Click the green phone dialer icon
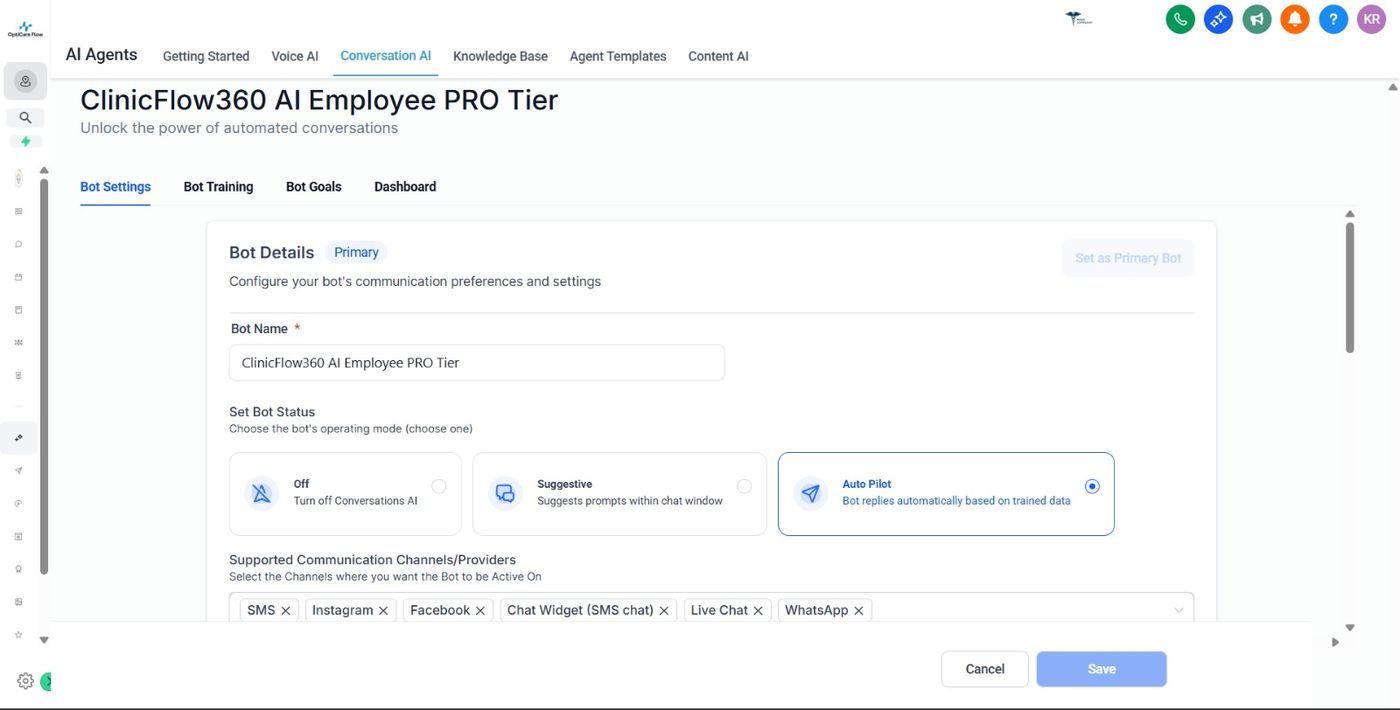1400x710 pixels. pyautogui.click(x=1181, y=19)
